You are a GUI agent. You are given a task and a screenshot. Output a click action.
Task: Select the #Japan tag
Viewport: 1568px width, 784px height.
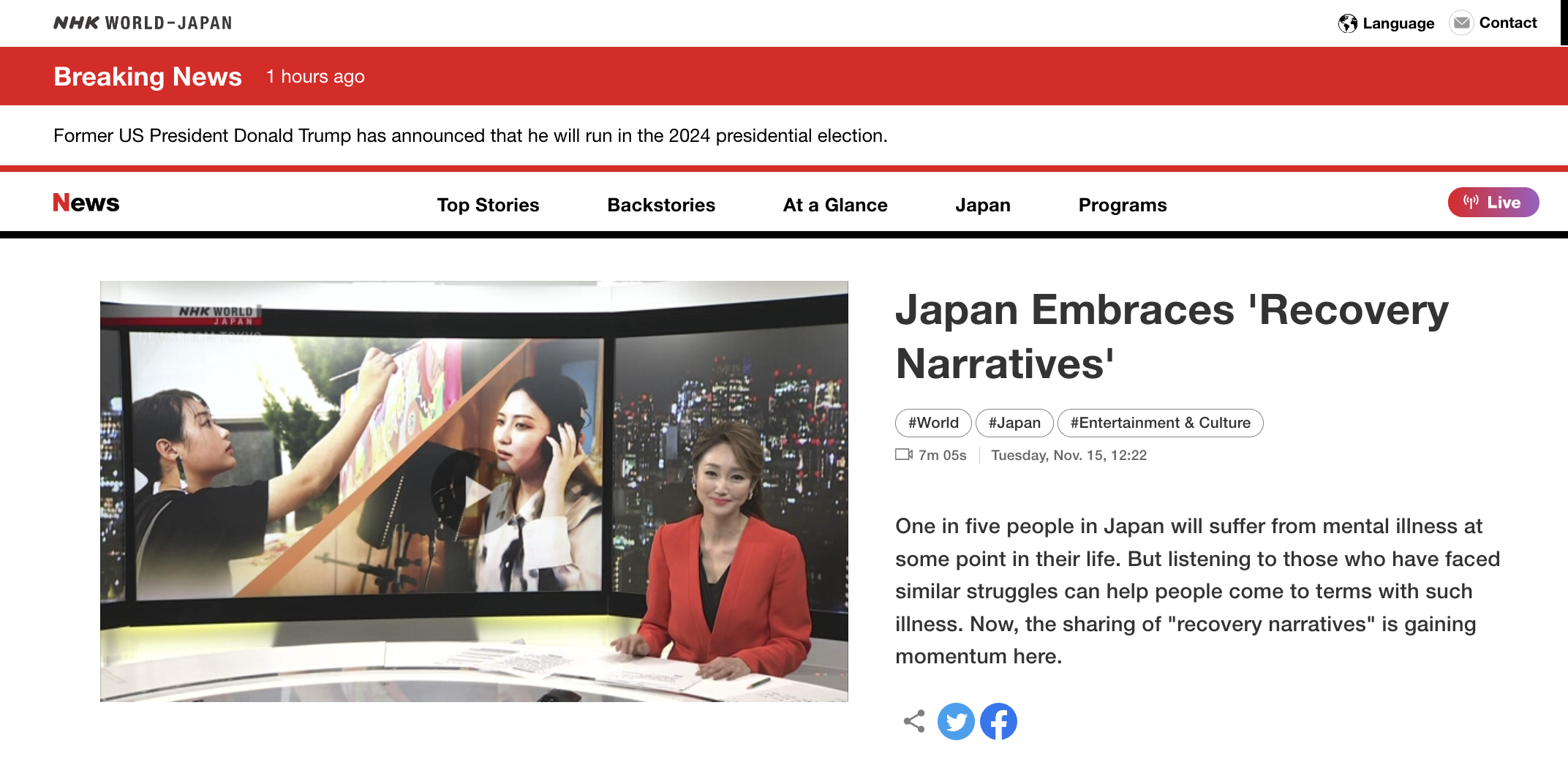[x=1014, y=423]
